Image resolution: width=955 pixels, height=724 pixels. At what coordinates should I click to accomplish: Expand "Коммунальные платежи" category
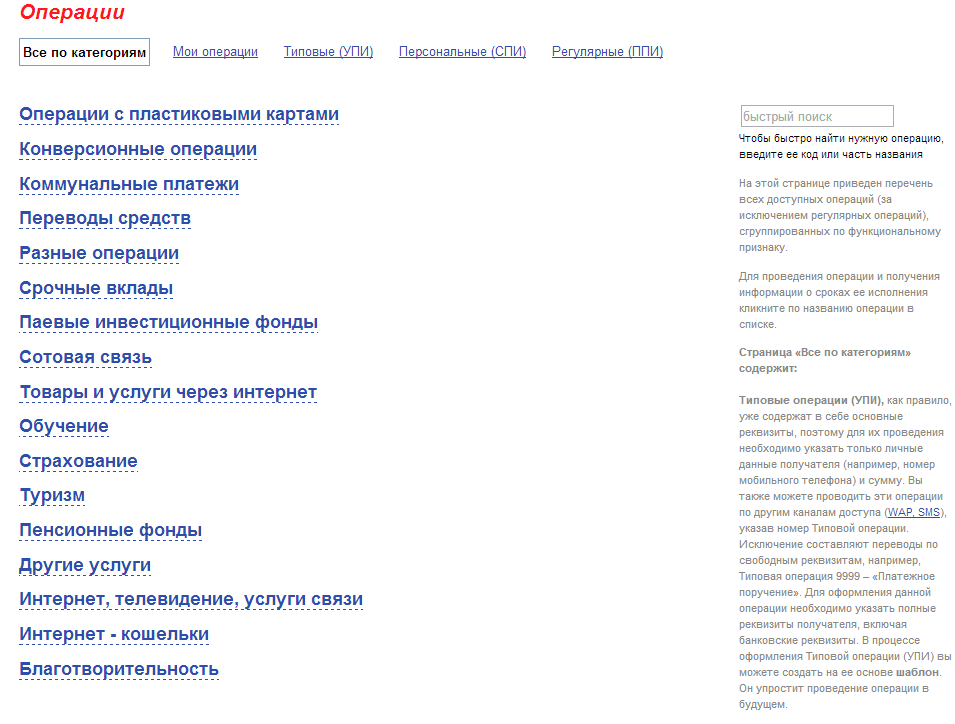pos(129,185)
